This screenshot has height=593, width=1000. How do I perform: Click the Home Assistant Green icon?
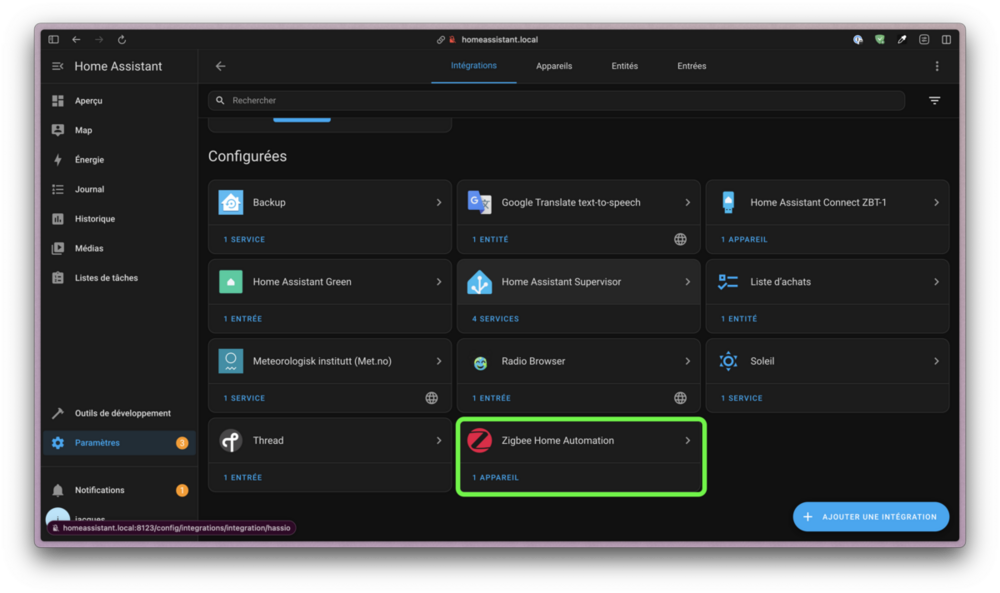click(231, 282)
